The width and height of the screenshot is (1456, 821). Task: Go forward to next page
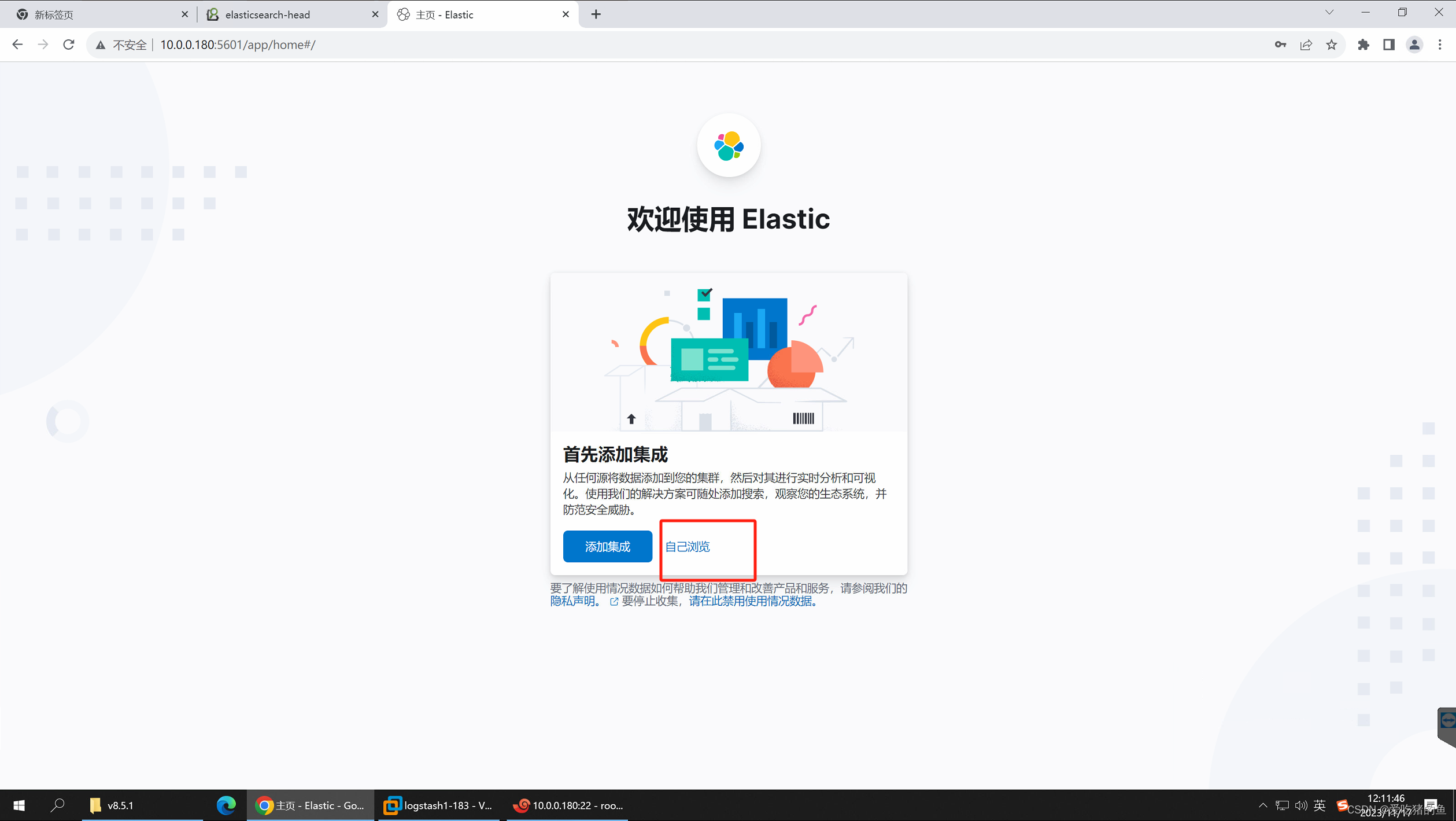click(43, 45)
